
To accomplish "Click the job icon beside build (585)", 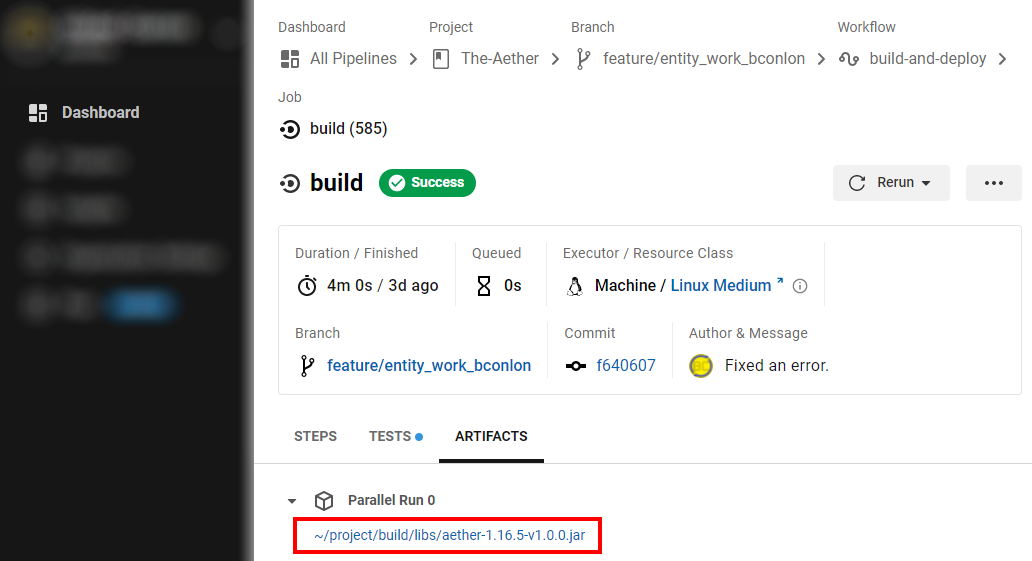I will click(290, 129).
